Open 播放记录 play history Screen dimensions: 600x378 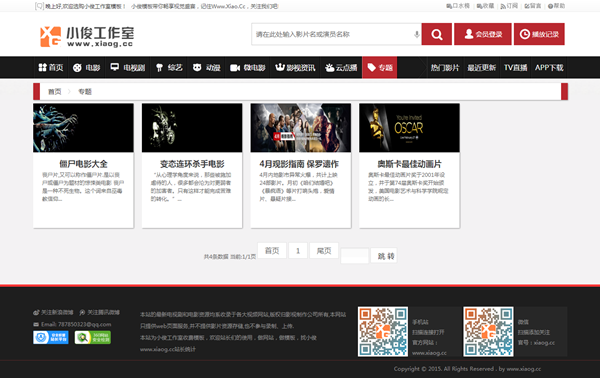539,34
